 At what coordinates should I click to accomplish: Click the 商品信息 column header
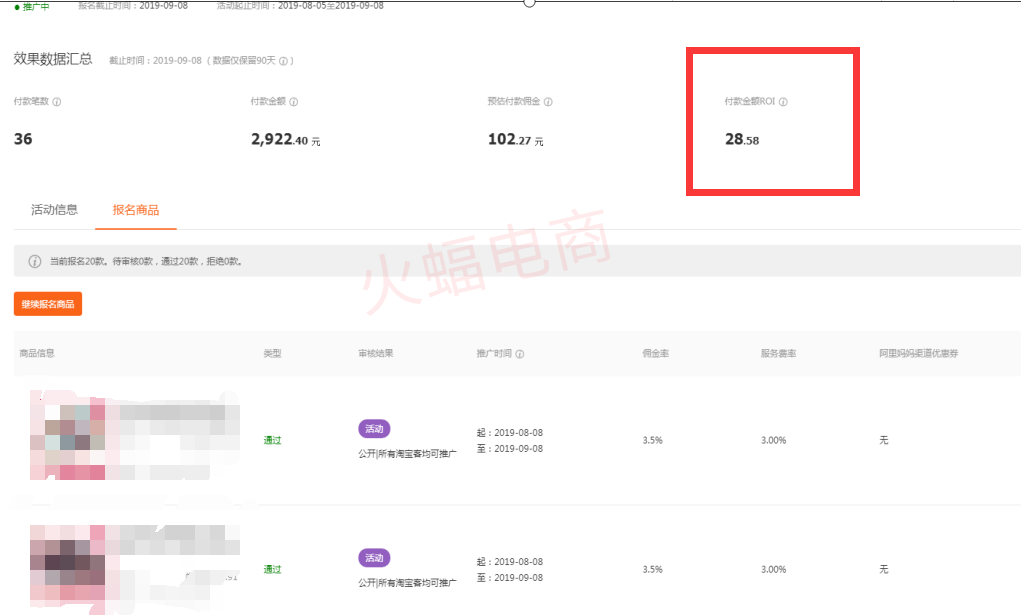pos(40,354)
